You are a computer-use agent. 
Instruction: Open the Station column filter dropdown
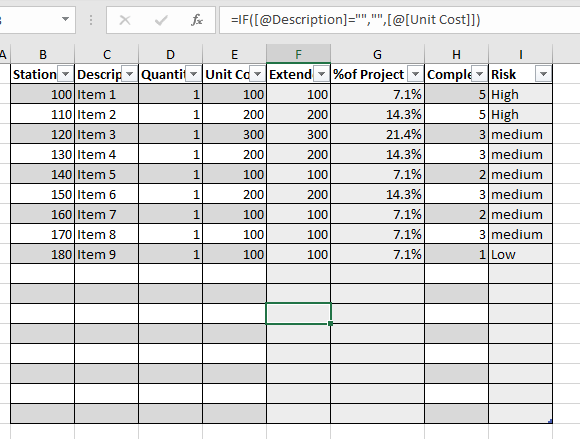(x=65, y=74)
